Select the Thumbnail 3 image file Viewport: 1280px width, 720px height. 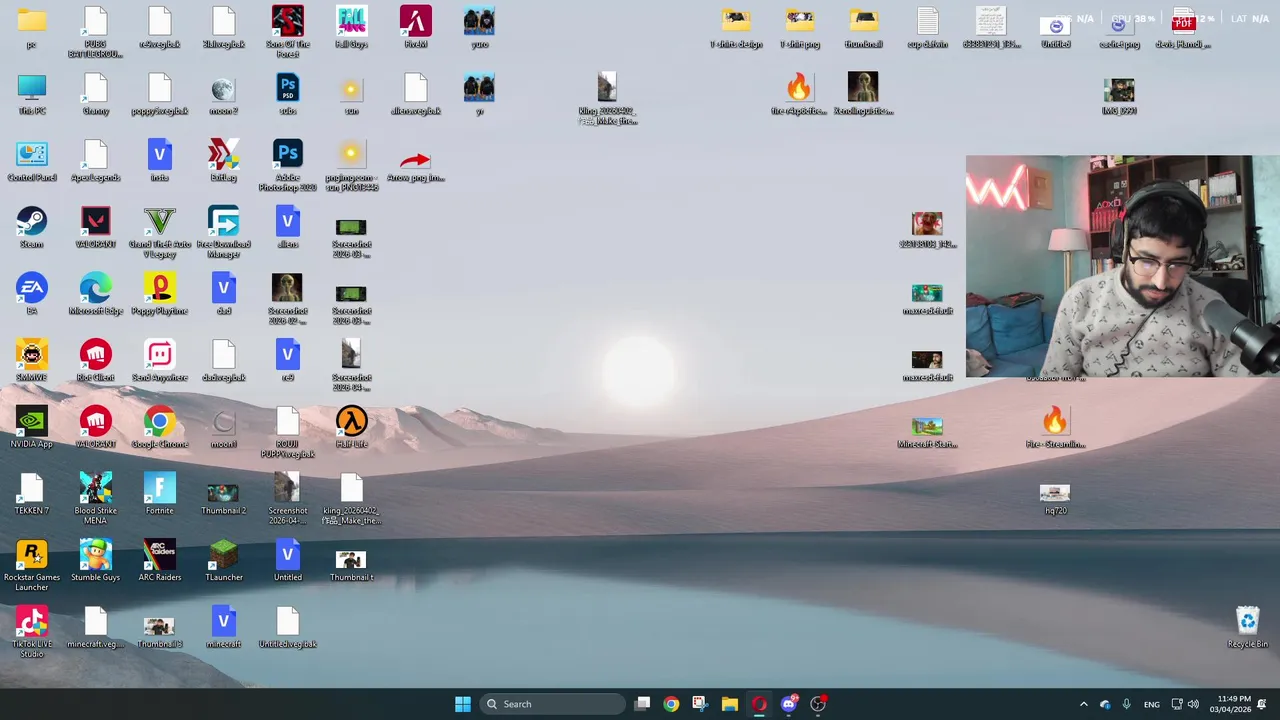tap(160, 628)
